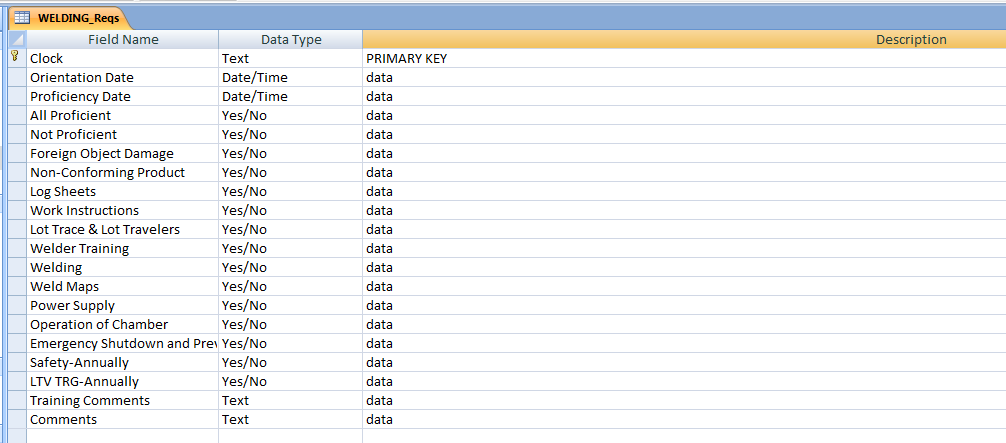This screenshot has width=1006, height=443.
Task: Click the Field Name column header
Action: [123, 39]
